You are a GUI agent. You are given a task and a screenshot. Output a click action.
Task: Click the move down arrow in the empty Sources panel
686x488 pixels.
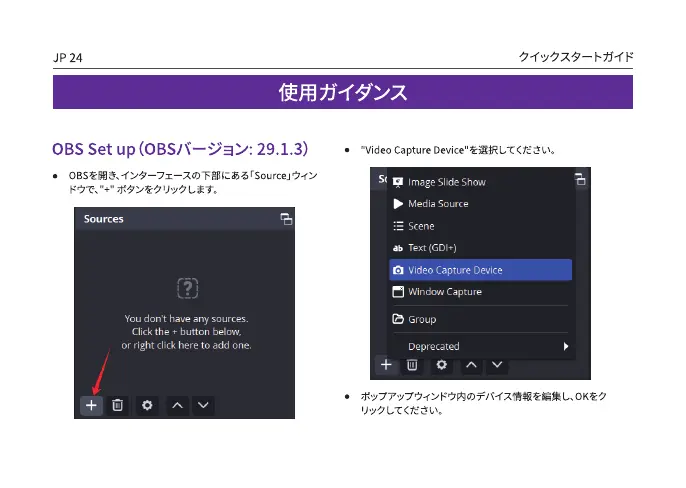203,405
